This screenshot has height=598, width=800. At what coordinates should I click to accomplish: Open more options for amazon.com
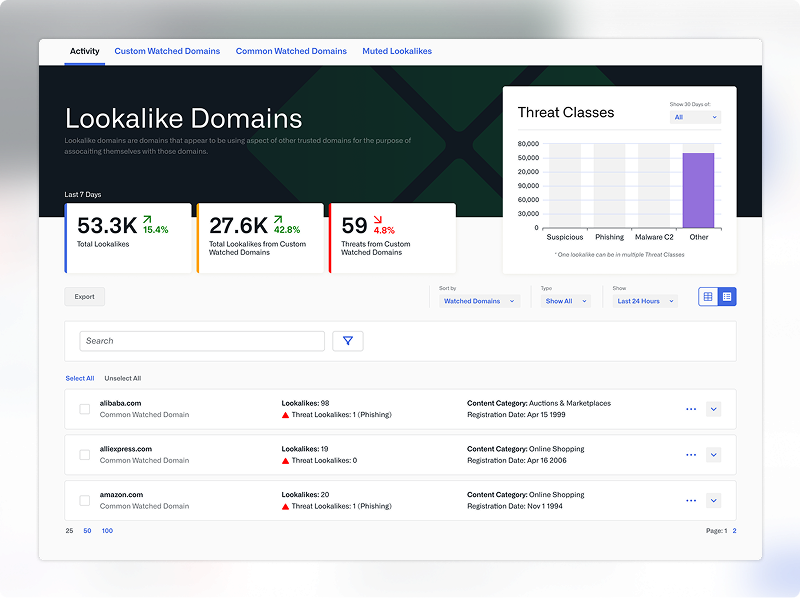(690, 500)
